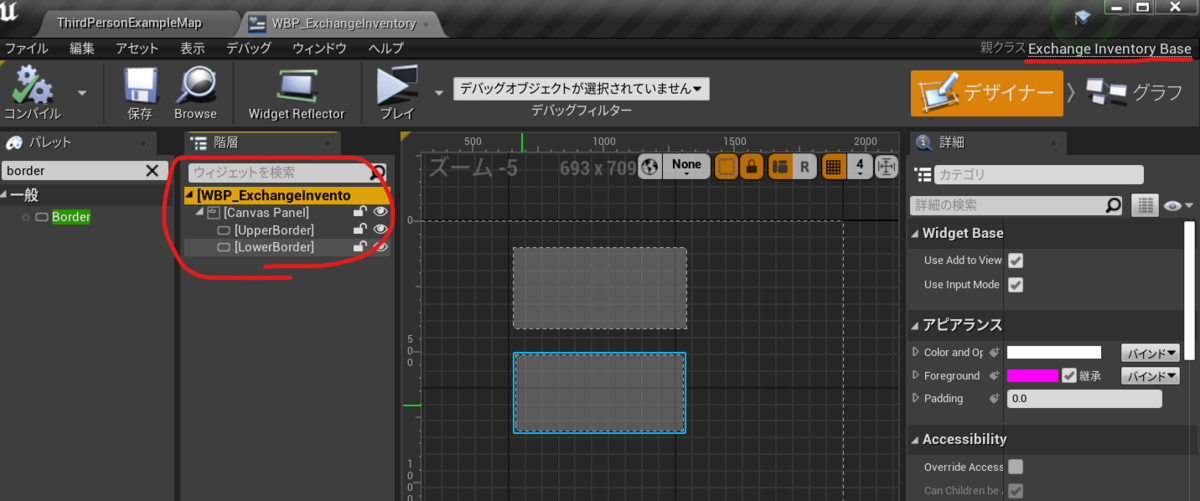This screenshot has width=1200, height=501.
Task: Open the Compile options dropdown arrow
Action: 82,92
